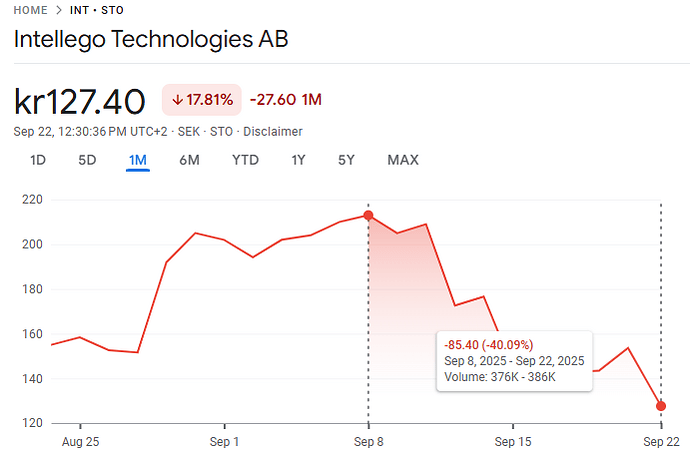Select the 1Y range tab
Screen dimensions: 690x460
click(x=298, y=160)
